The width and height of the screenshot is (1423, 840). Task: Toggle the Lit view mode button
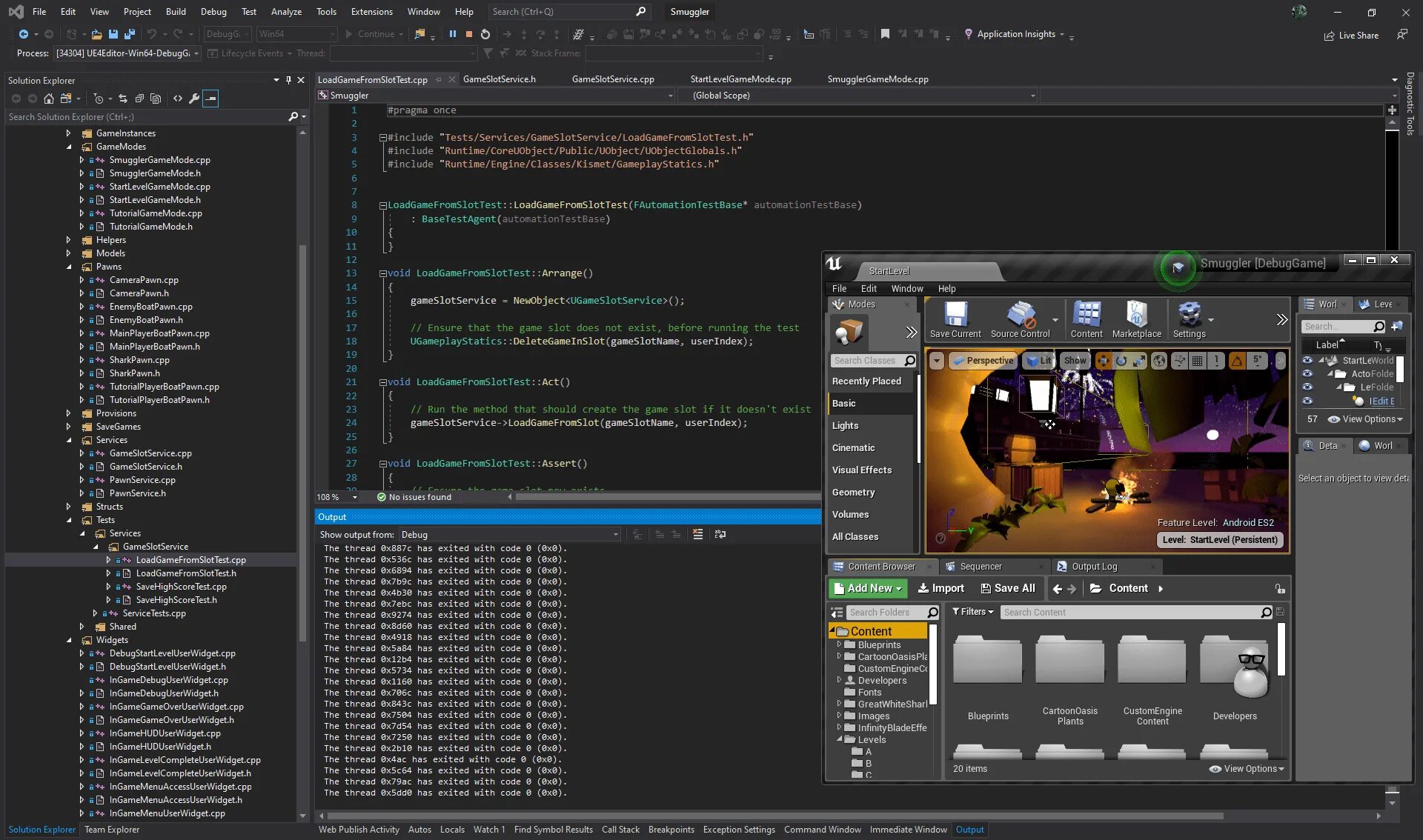click(x=1038, y=361)
